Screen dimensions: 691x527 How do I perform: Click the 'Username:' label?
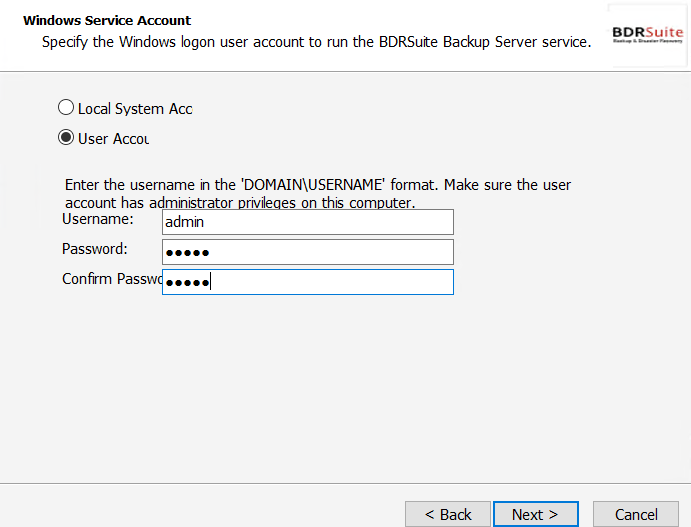pyautogui.click(x=97, y=219)
